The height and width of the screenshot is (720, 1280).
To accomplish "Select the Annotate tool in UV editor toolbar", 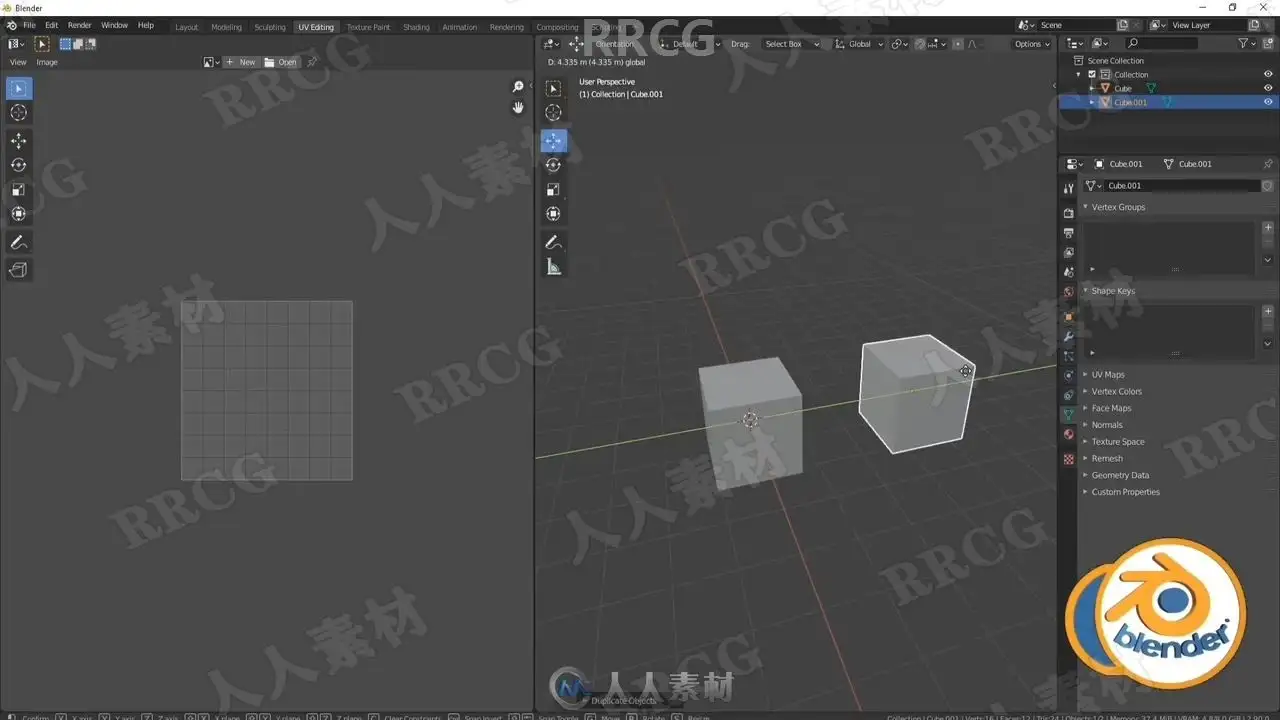I will coord(19,242).
